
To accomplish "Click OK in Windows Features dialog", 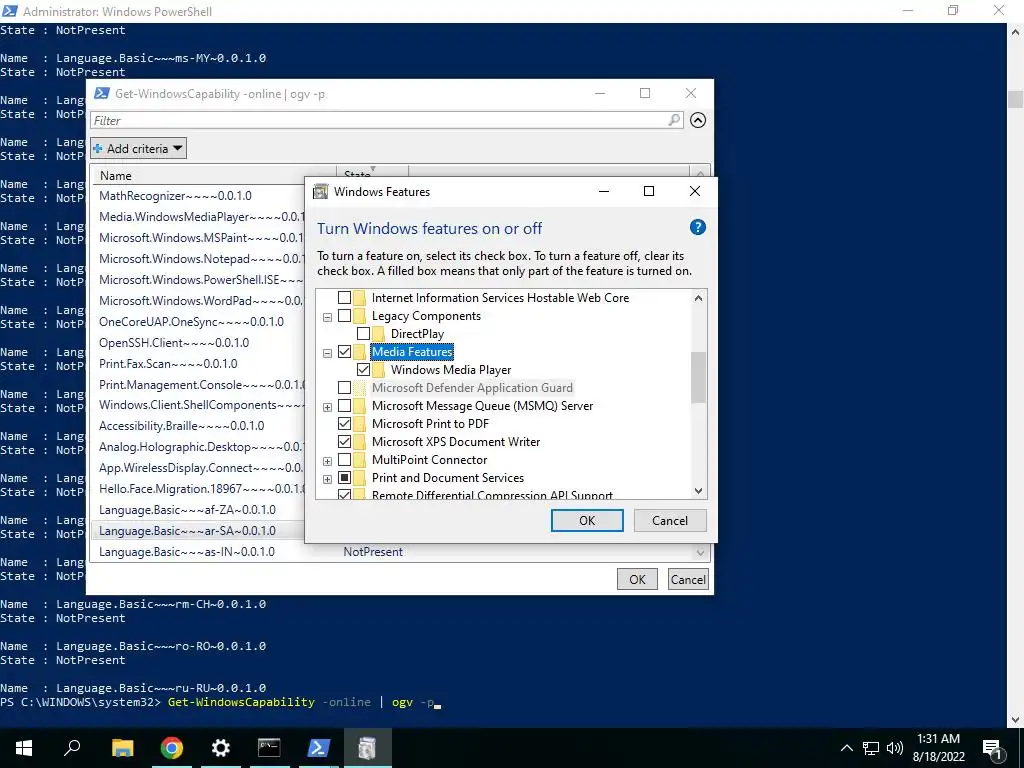I will click(587, 520).
